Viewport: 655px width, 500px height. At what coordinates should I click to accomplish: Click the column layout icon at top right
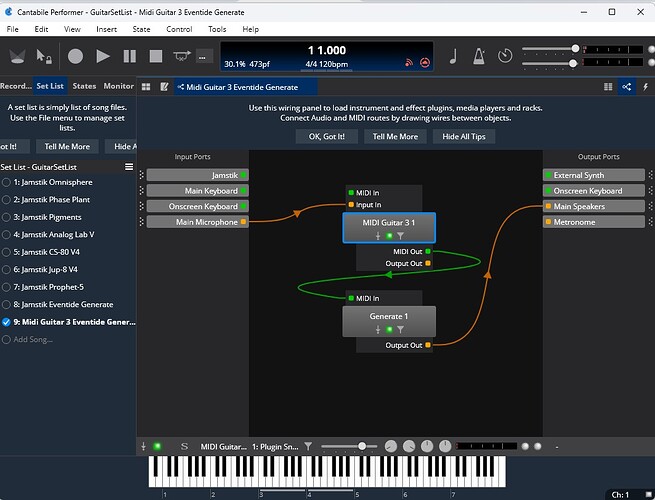coord(608,87)
